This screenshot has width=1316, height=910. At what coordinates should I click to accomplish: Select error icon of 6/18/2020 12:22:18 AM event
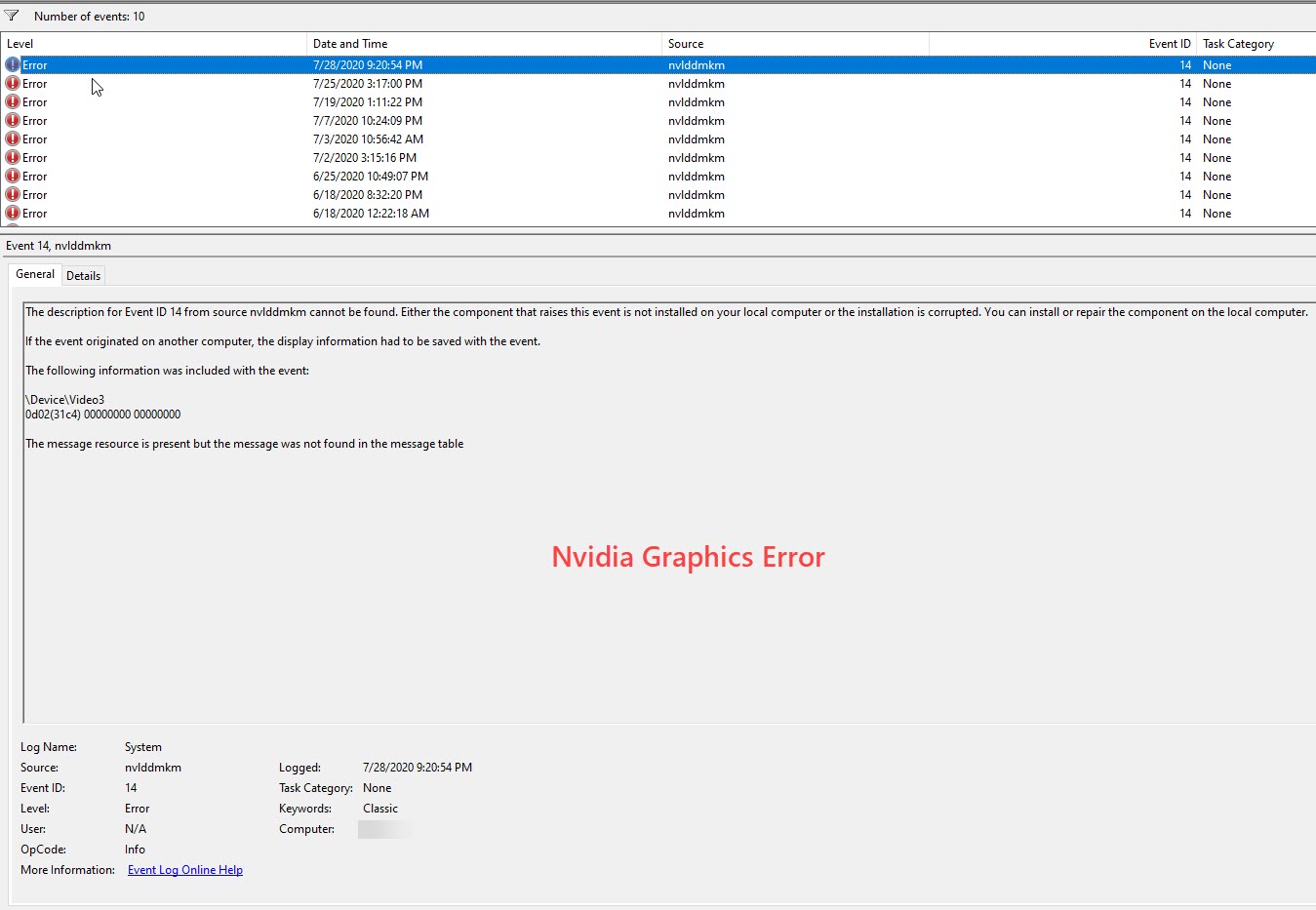13,213
